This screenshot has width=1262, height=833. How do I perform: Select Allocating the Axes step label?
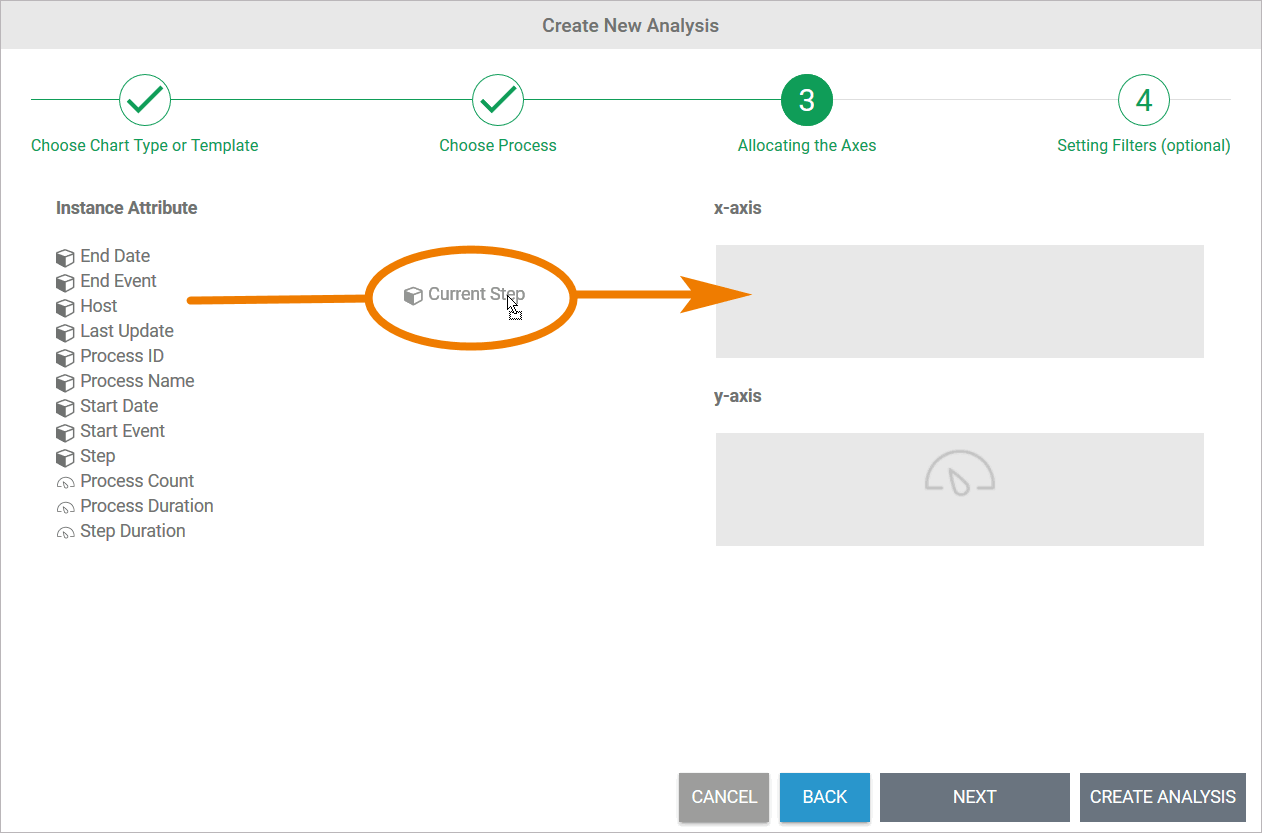807,145
